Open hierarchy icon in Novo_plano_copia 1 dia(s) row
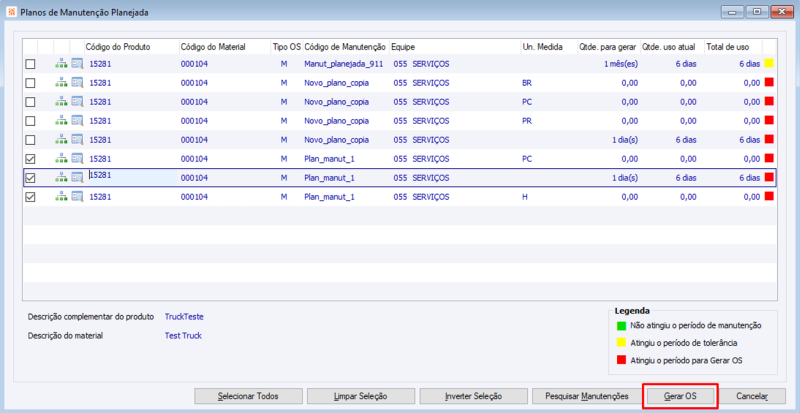The height and width of the screenshot is (413, 800). pos(61,139)
